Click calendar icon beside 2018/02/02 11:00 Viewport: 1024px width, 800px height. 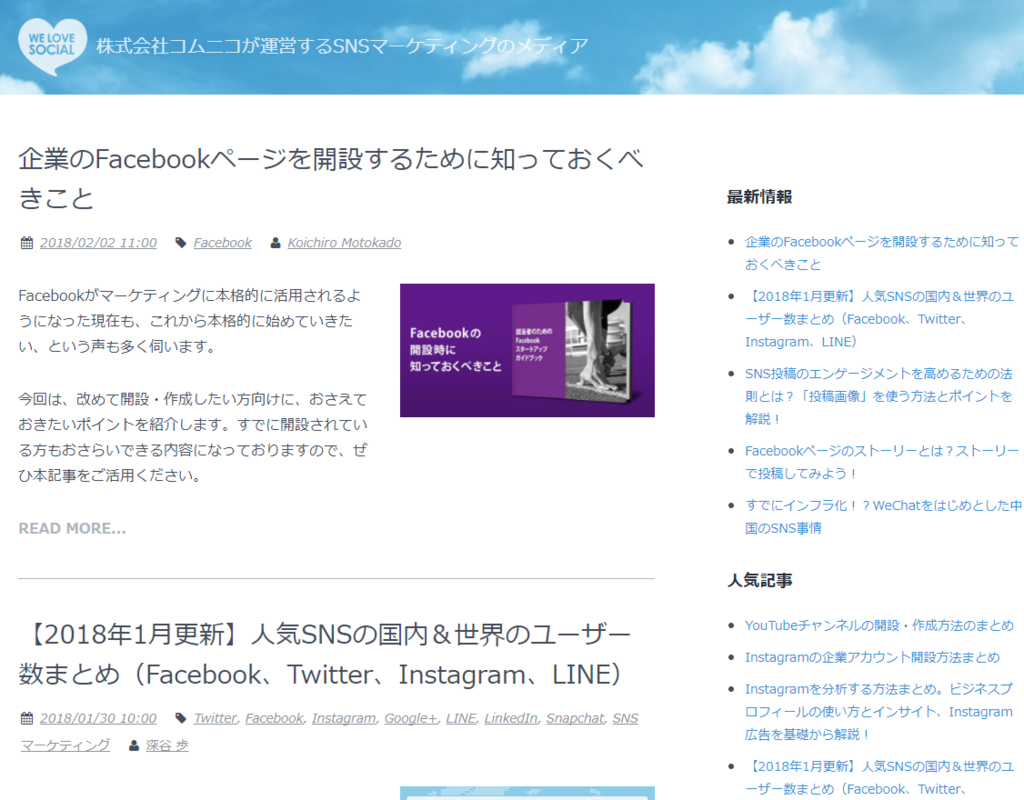point(27,243)
